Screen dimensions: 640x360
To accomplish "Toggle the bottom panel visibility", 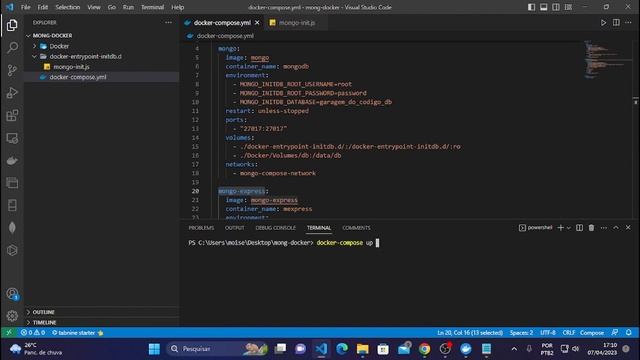I will click(544, 7).
